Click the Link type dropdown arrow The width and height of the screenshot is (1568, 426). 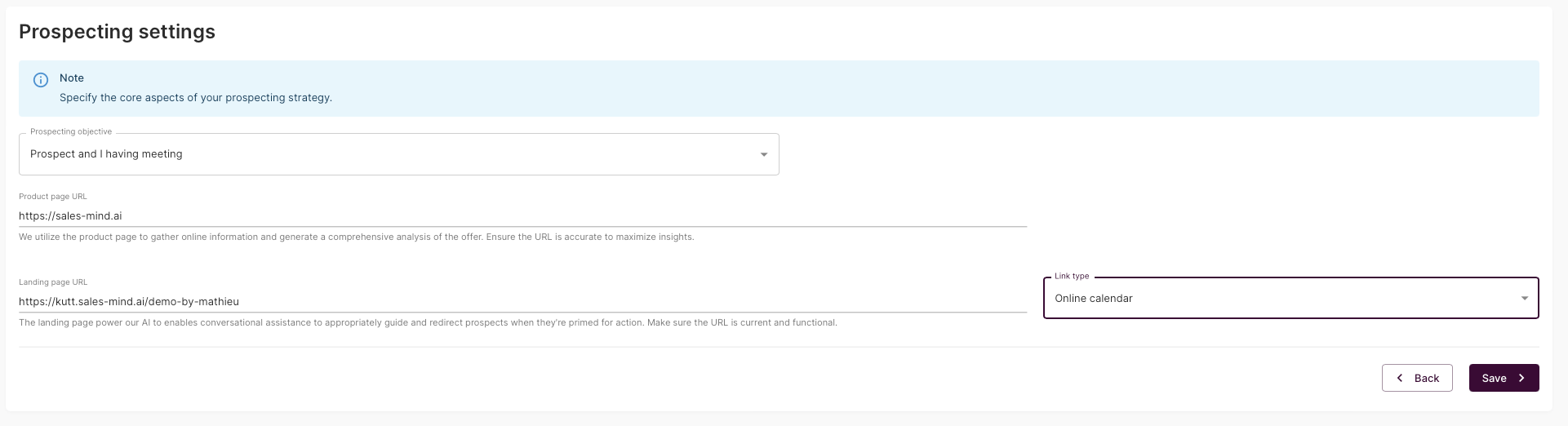point(1524,299)
